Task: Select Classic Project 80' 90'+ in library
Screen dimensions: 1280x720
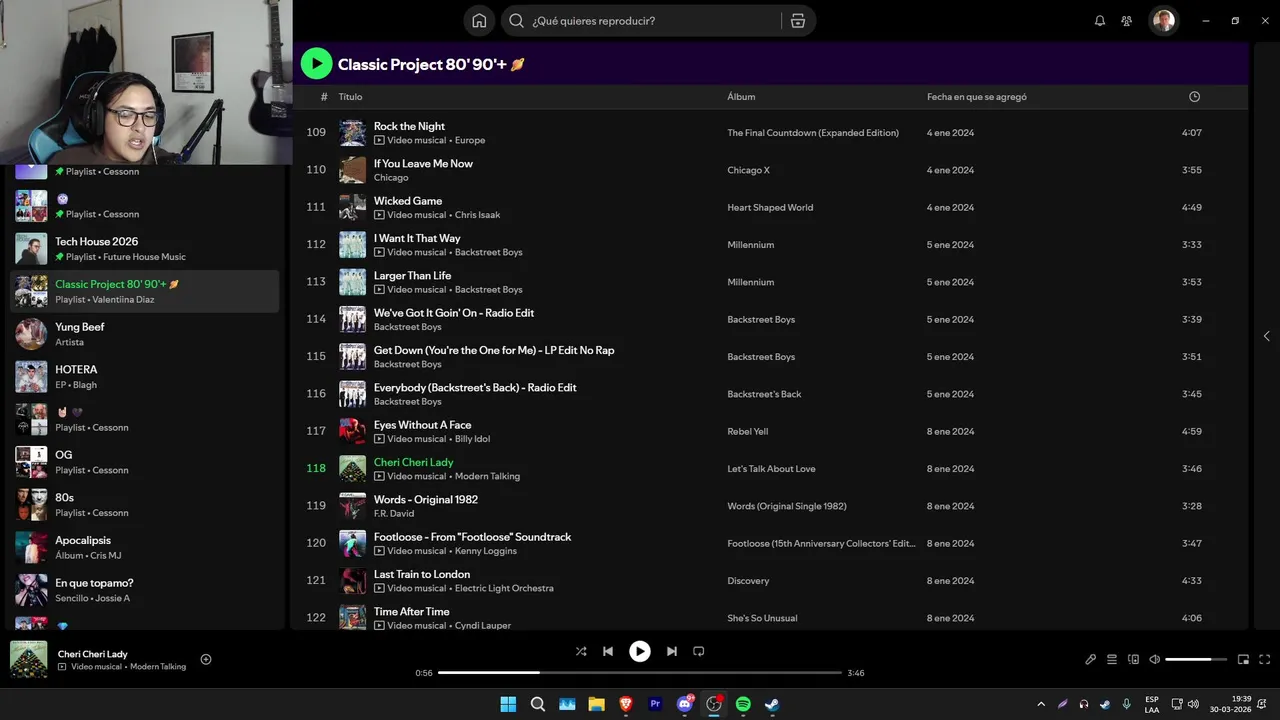Action: [145, 291]
